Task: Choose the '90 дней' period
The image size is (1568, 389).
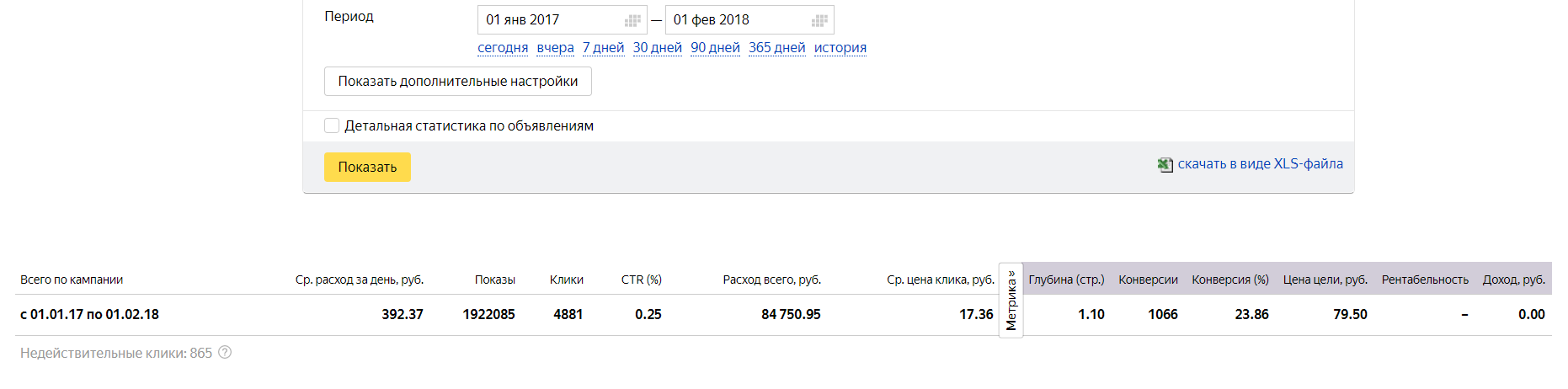Action: click(716, 48)
